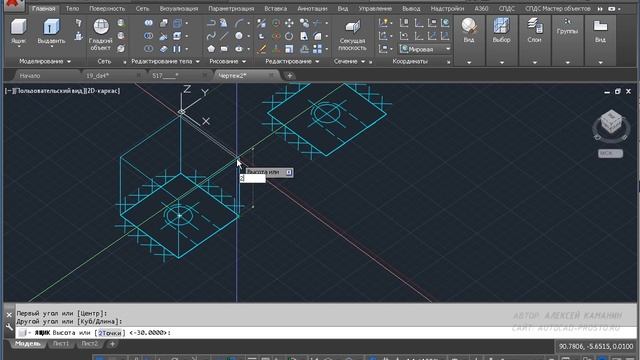Click the command line customize wrench icon
The width and height of the screenshot is (640, 360).
coord(9,327)
